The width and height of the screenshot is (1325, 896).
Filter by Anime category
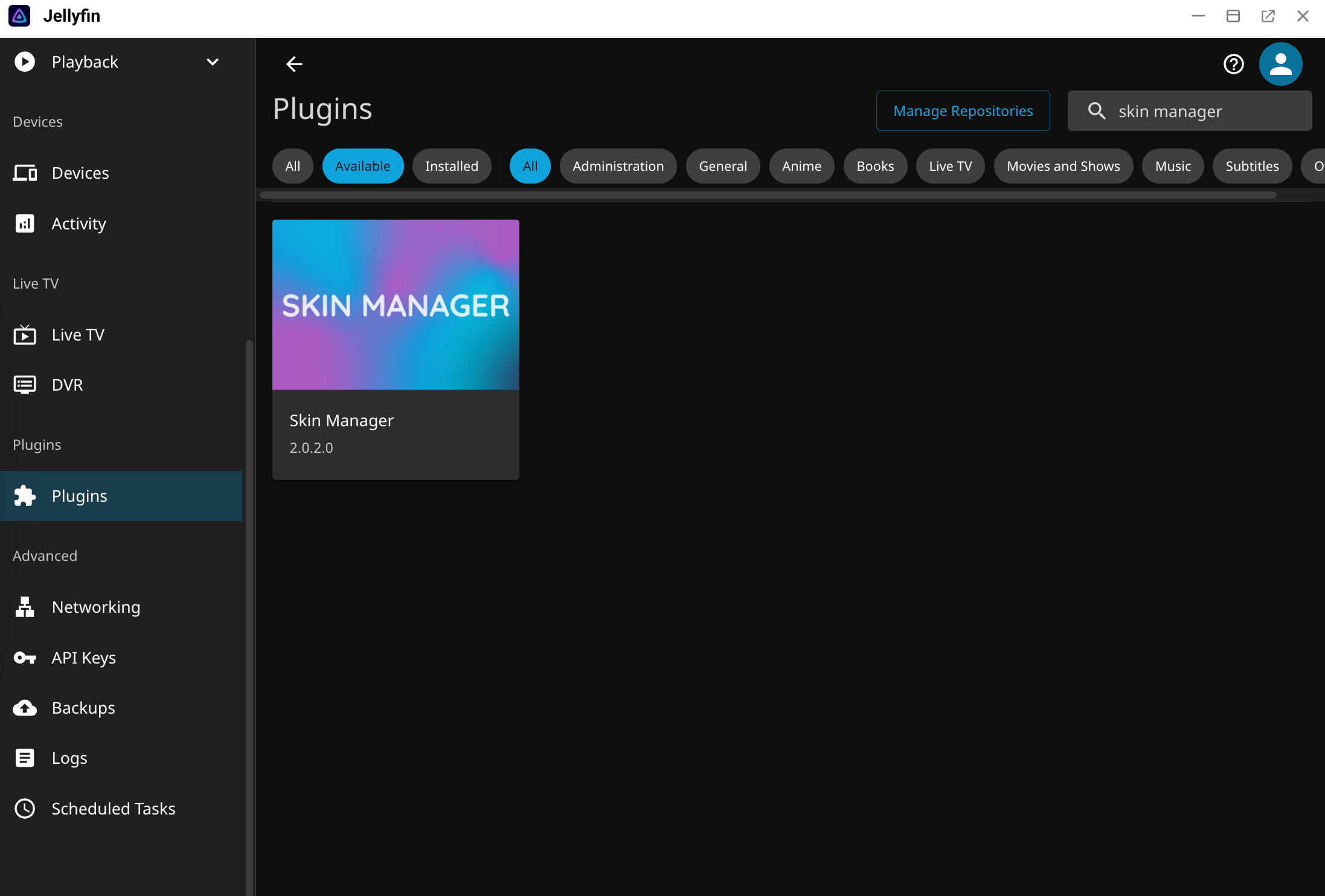(x=802, y=166)
